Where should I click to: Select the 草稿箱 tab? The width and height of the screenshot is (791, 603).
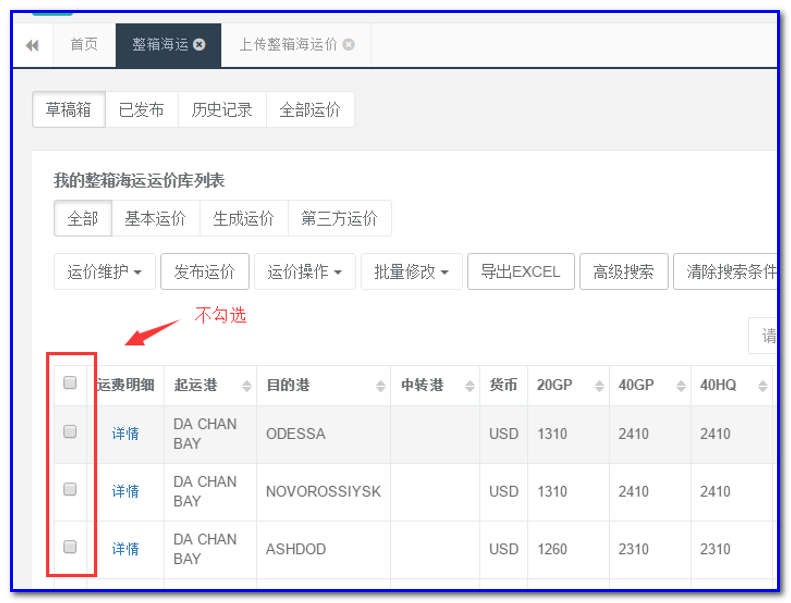(69, 109)
